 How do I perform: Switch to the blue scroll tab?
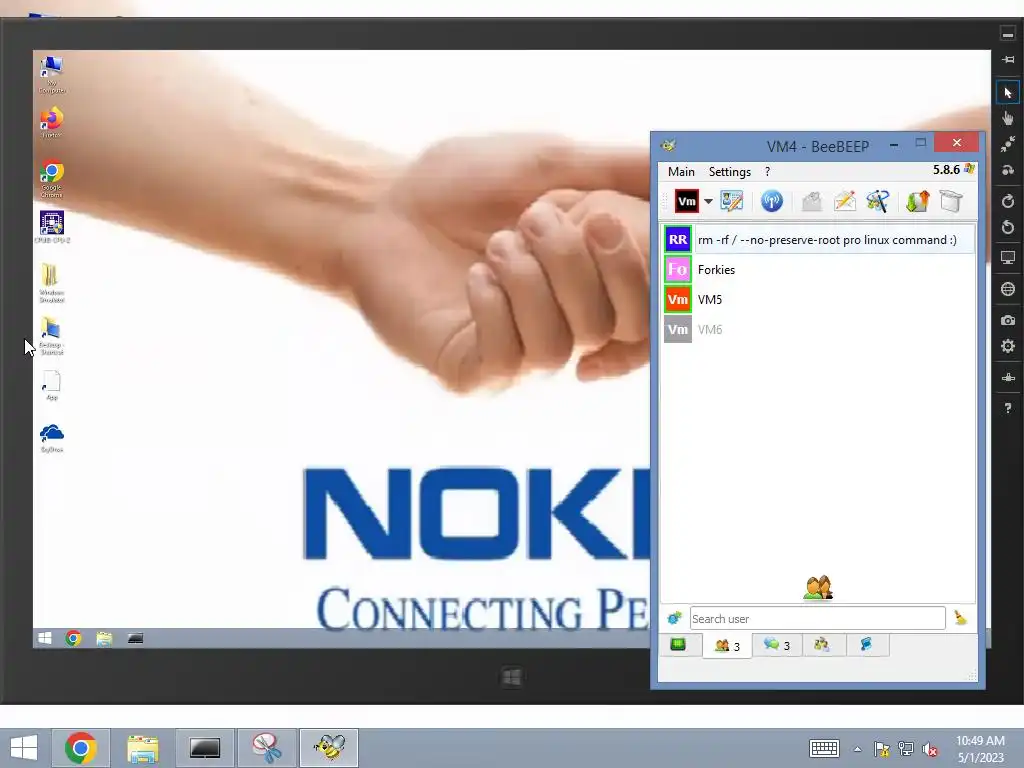coord(867,645)
